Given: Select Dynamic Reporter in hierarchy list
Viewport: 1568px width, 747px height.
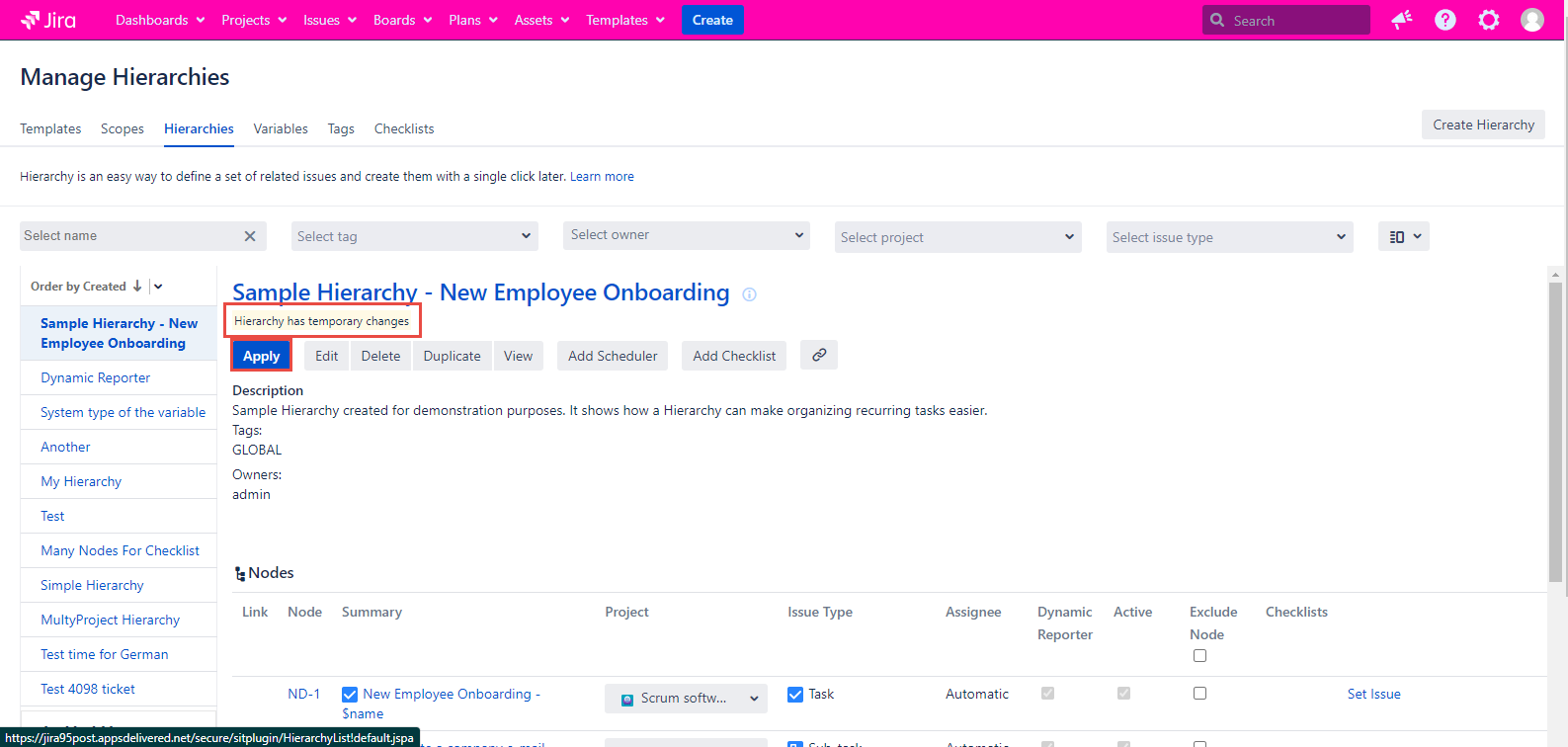Looking at the screenshot, I should click(96, 378).
